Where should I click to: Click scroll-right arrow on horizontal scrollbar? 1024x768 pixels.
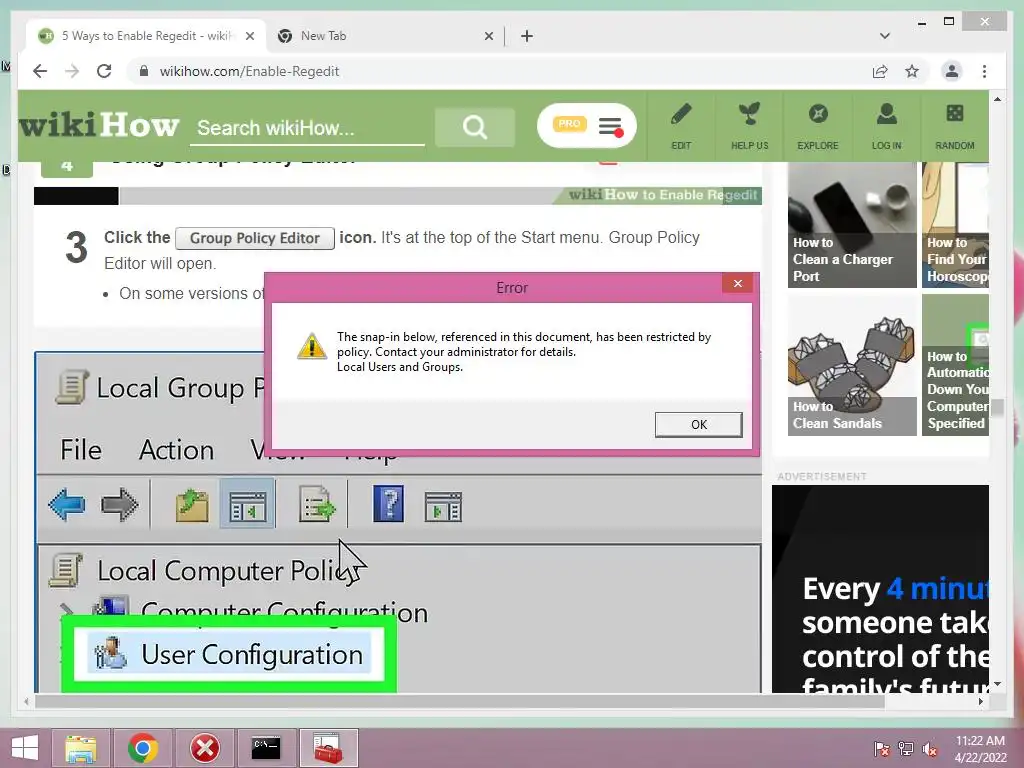[x=980, y=701]
